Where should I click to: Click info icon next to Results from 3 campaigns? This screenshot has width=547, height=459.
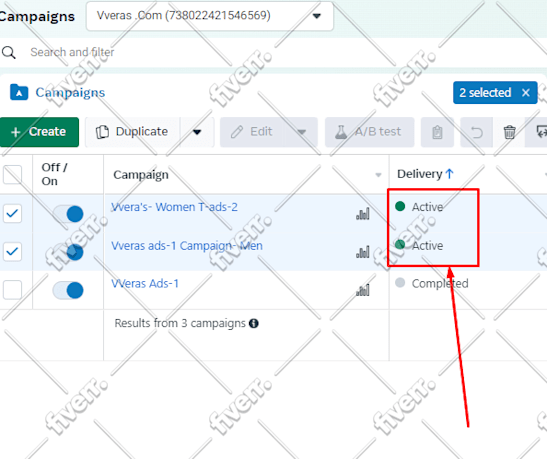(x=254, y=324)
